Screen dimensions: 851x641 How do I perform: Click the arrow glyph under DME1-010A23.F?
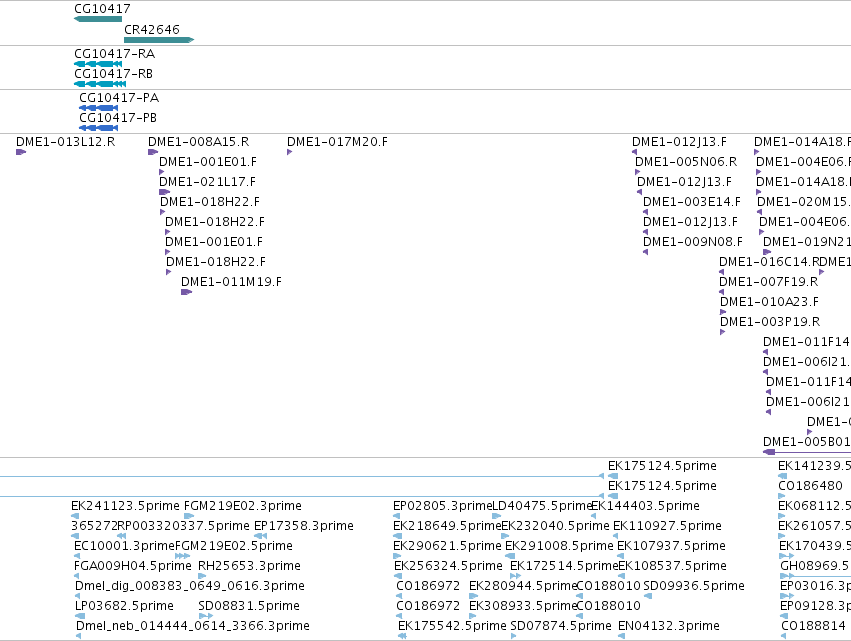click(x=723, y=312)
